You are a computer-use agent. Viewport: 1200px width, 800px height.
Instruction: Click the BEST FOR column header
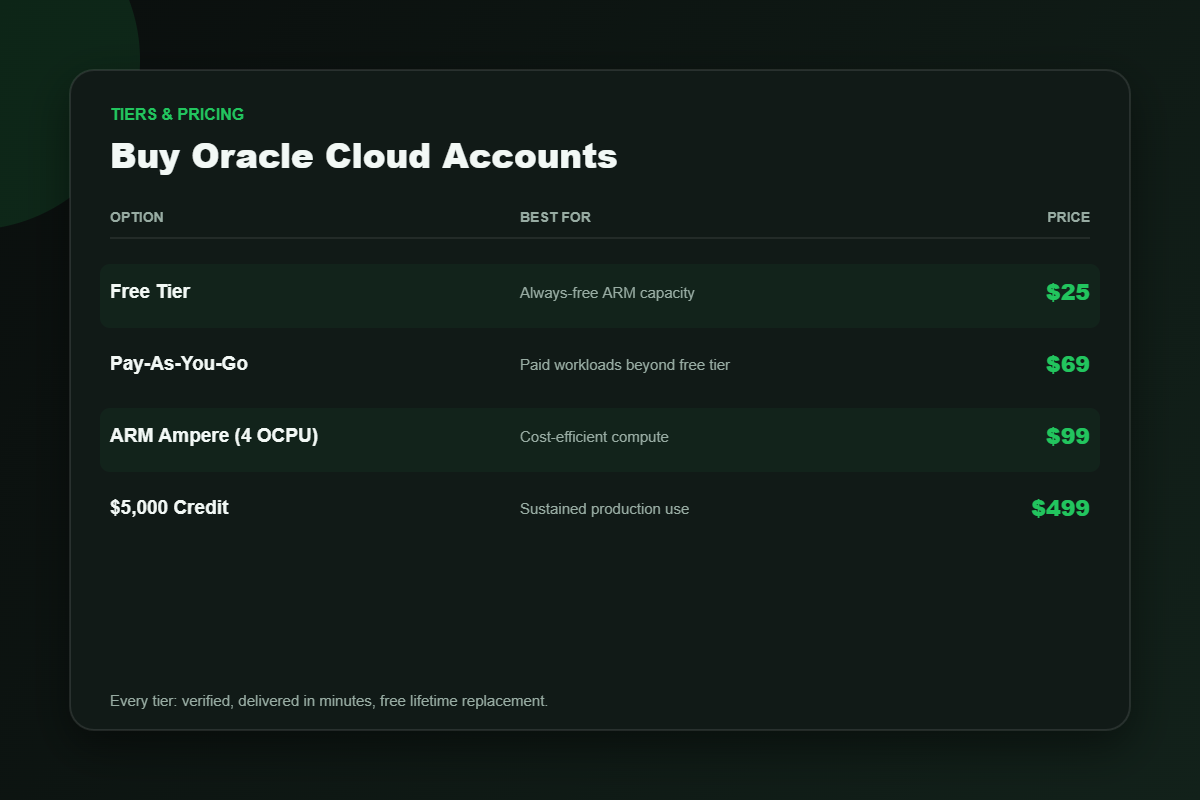pyautogui.click(x=555, y=217)
